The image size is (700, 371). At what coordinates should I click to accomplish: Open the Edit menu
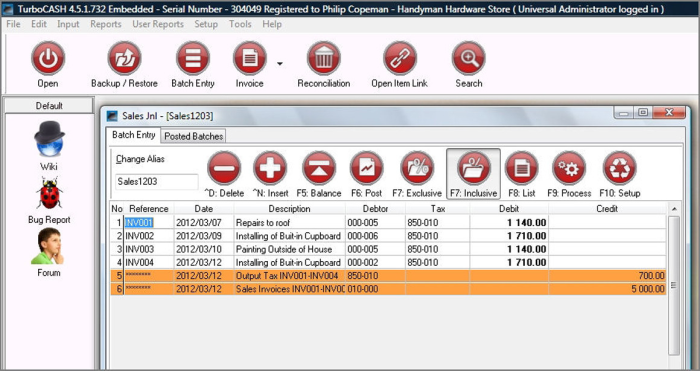click(39, 24)
